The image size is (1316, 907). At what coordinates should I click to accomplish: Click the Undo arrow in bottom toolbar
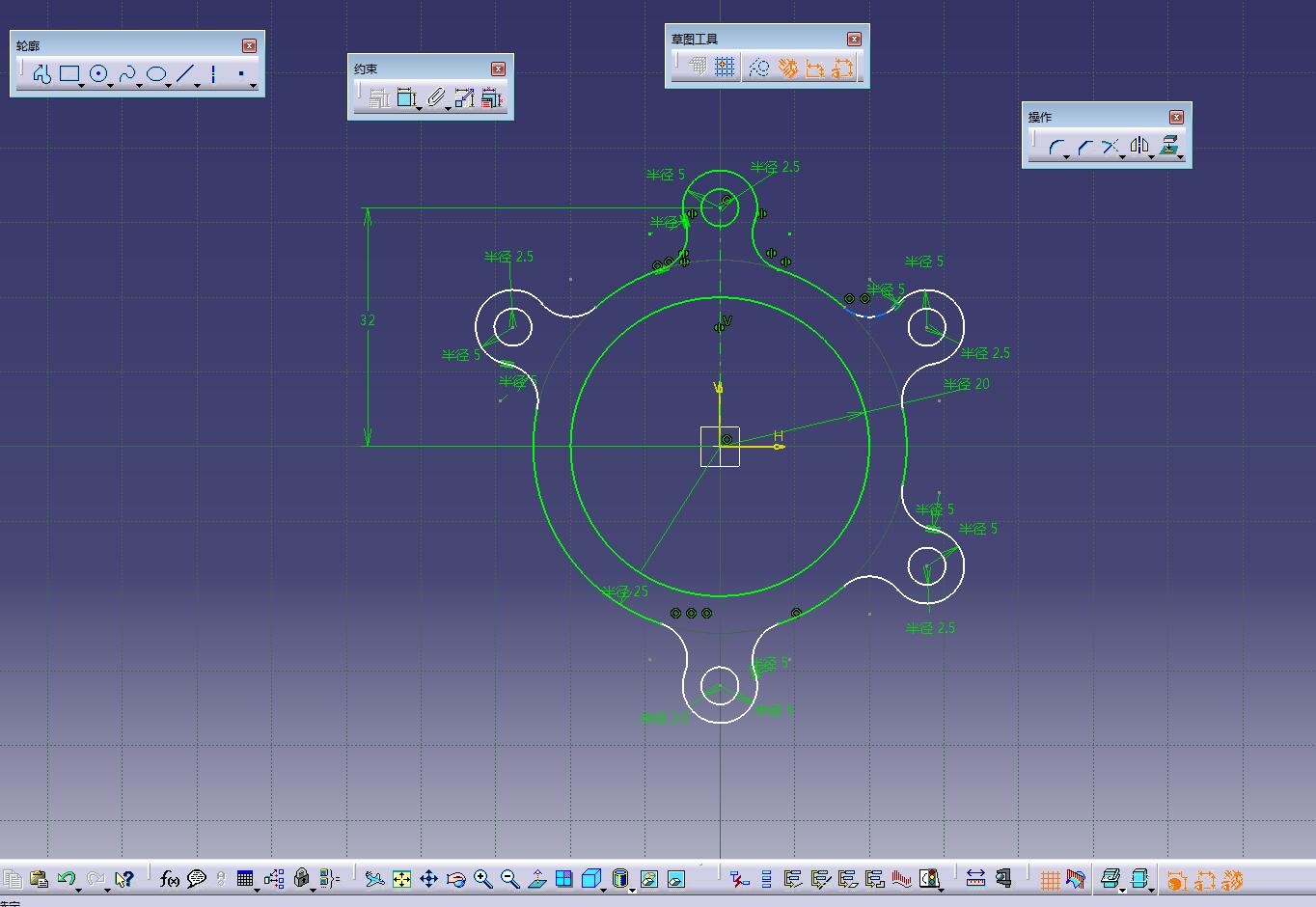click(x=66, y=879)
